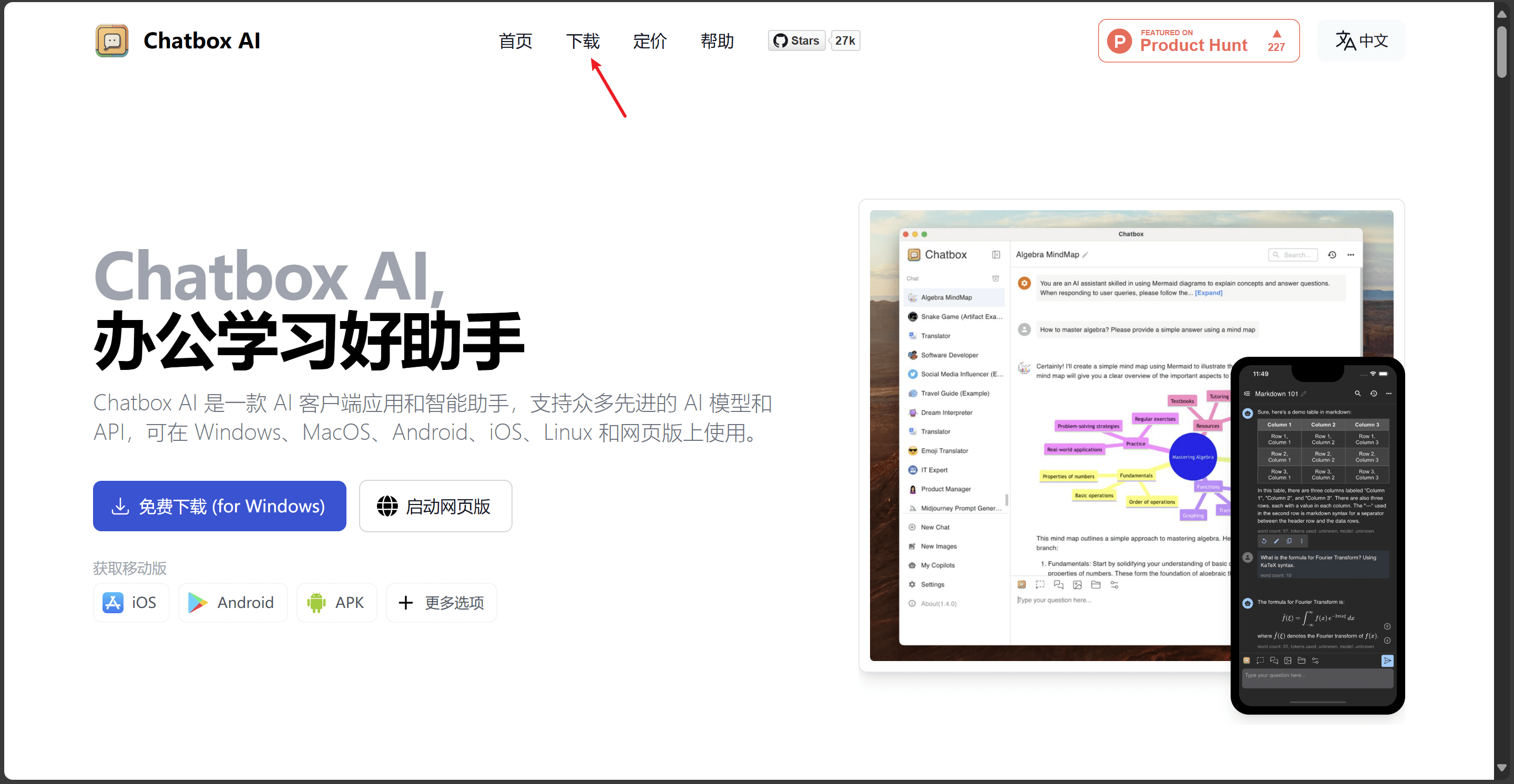Open the 下载 navigation item
The width and height of the screenshot is (1514, 784).
pyautogui.click(x=582, y=40)
